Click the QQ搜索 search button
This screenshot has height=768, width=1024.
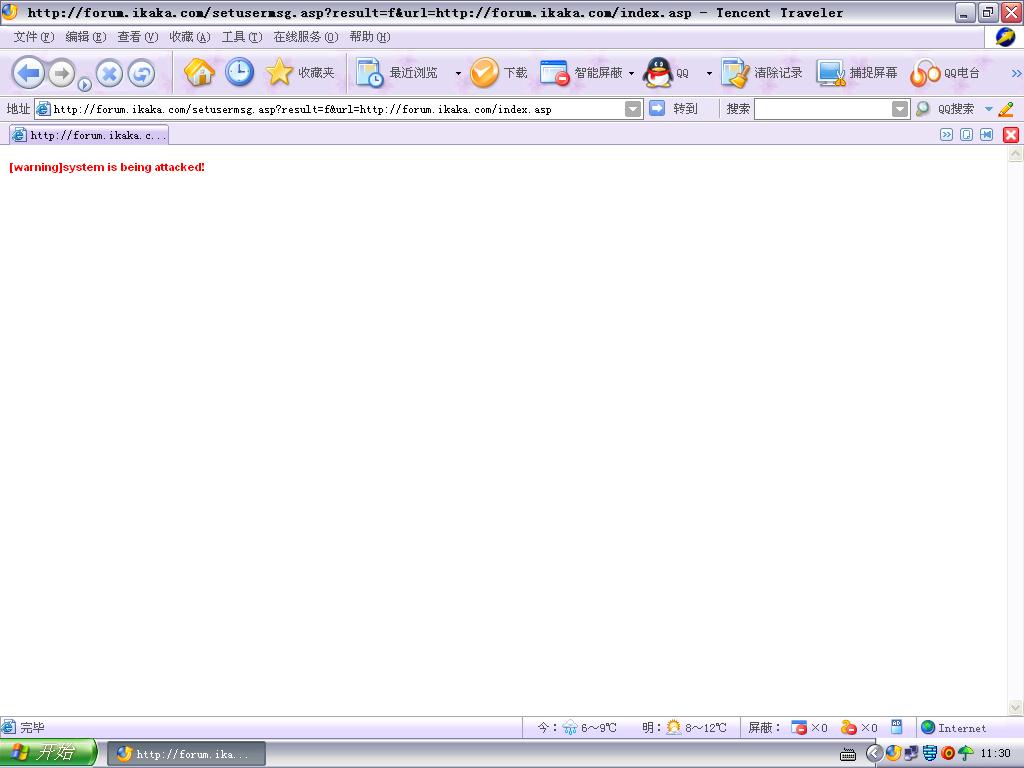tap(945, 109)
